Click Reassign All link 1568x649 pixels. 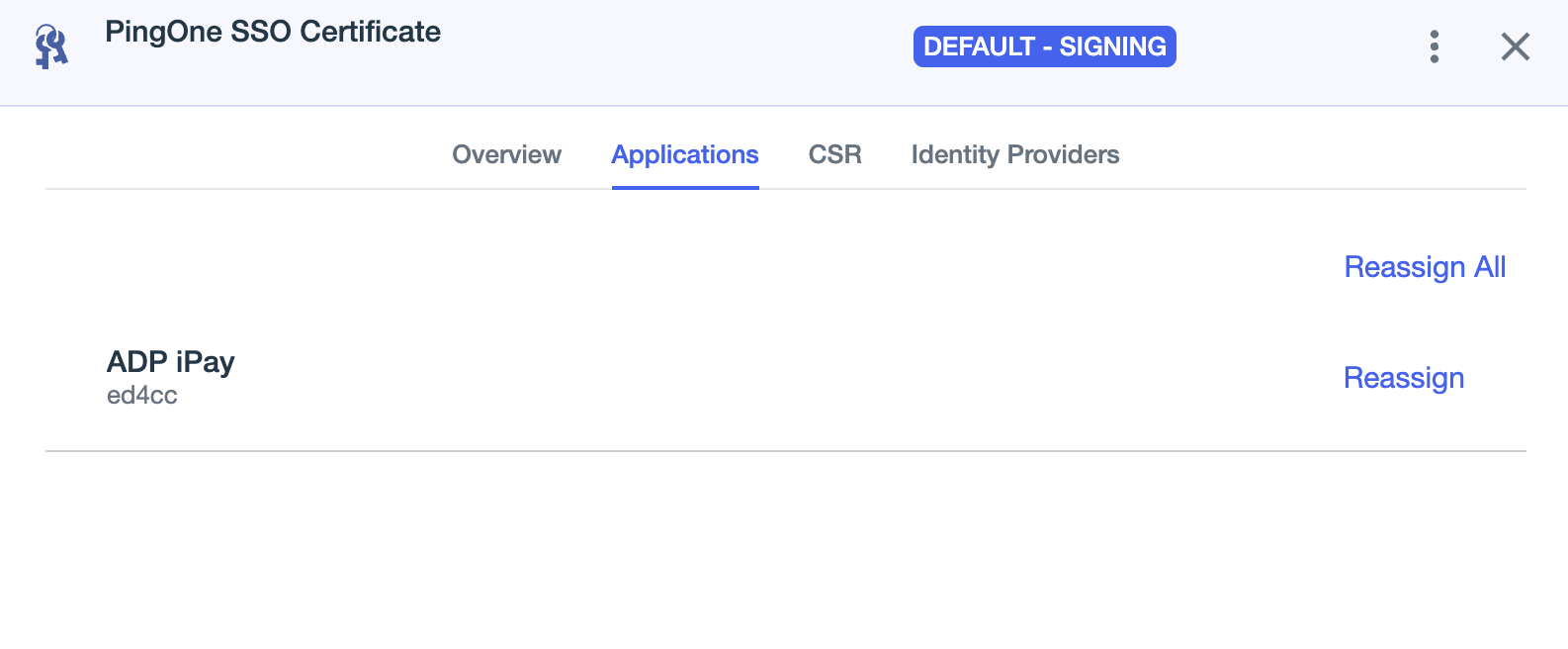pos(1425,266)
